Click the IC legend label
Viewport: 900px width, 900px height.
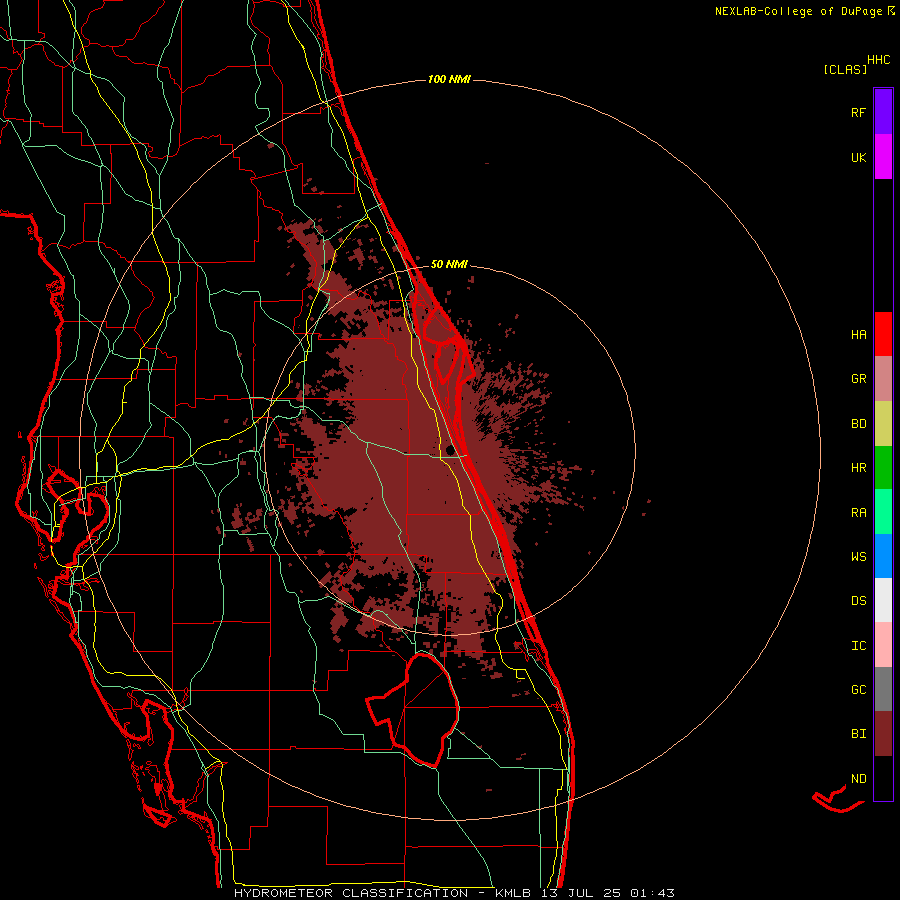coord(858,646)
